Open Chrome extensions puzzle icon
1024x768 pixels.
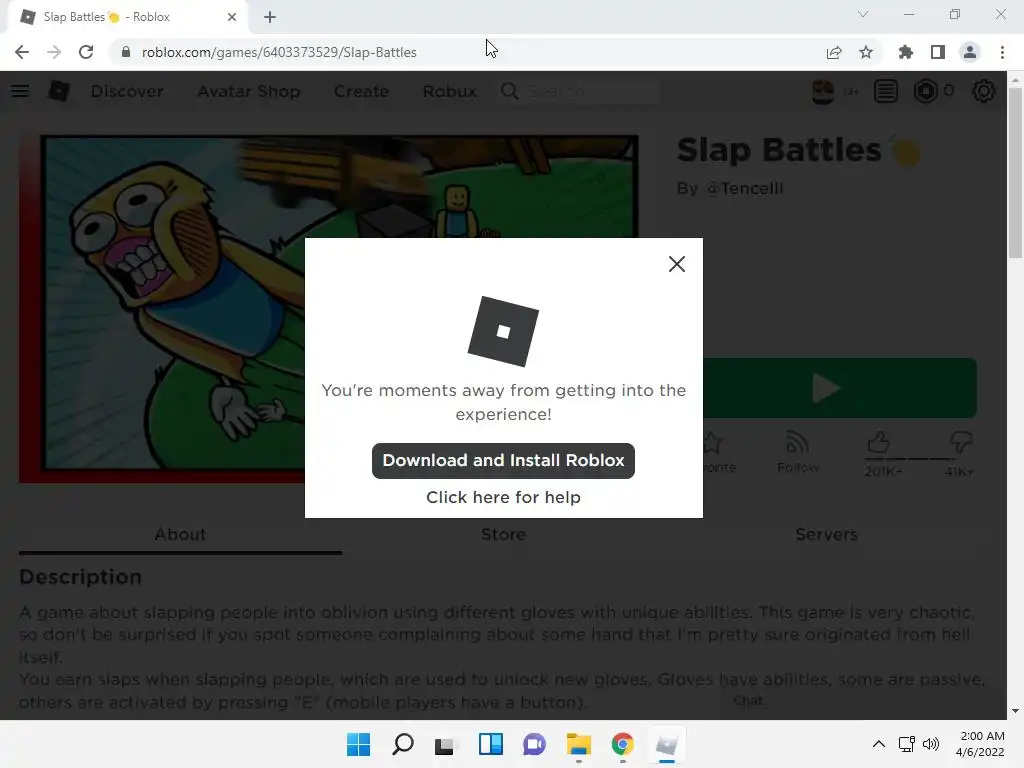click(906, 52)
